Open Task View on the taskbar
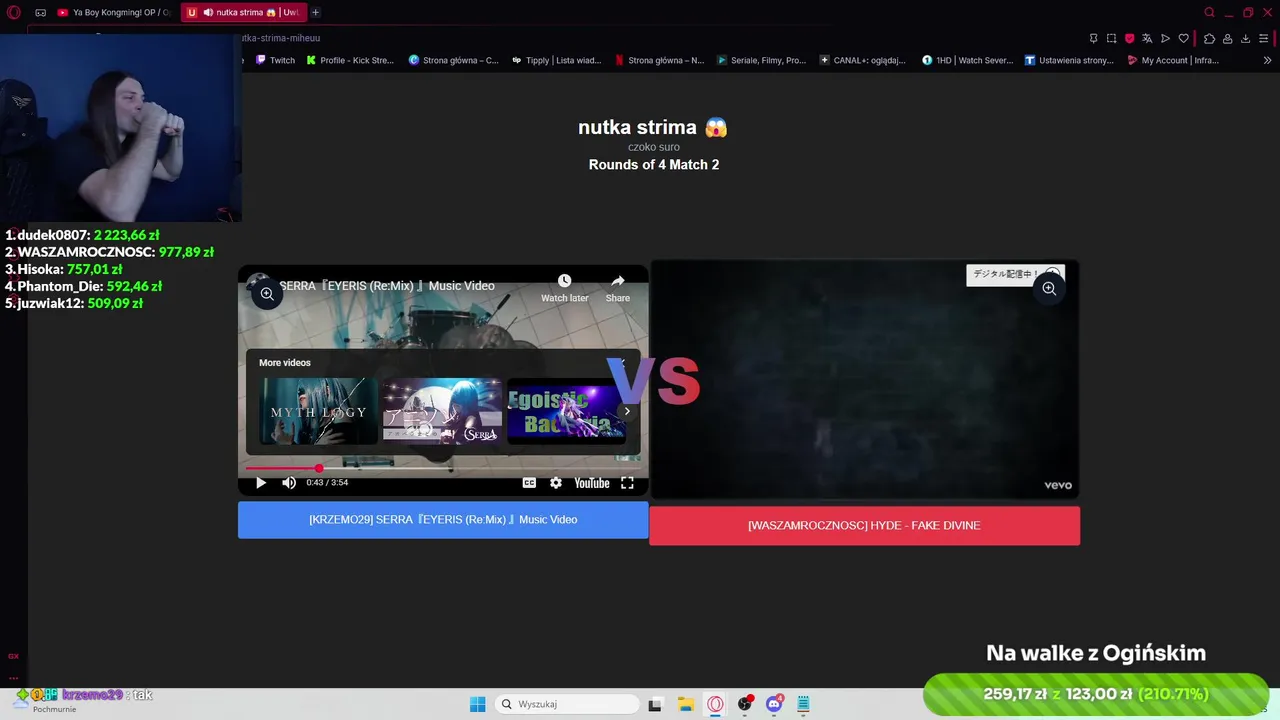 click(x=655, y=704)
